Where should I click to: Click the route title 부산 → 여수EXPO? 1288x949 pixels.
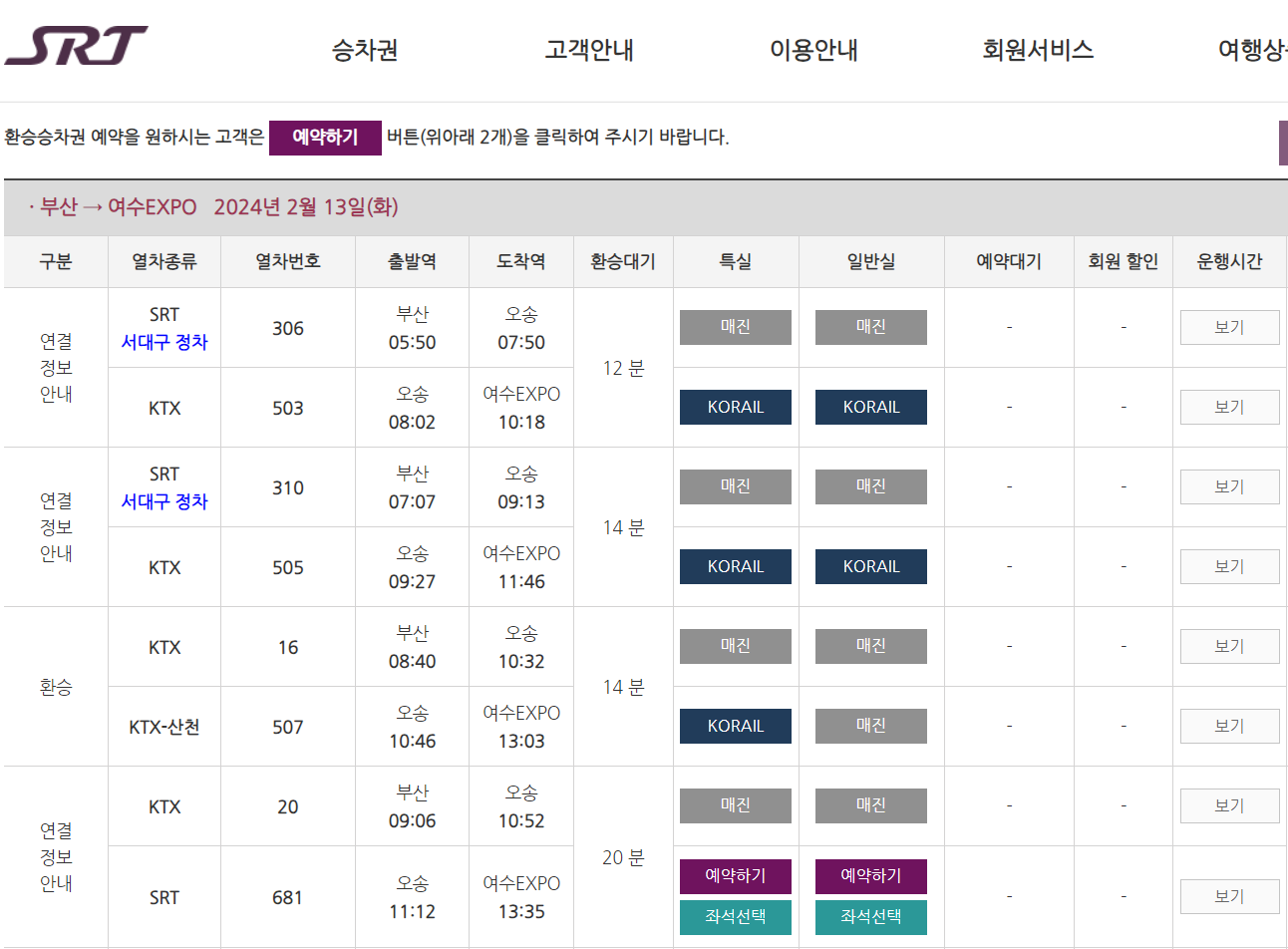tap(119, 207)
